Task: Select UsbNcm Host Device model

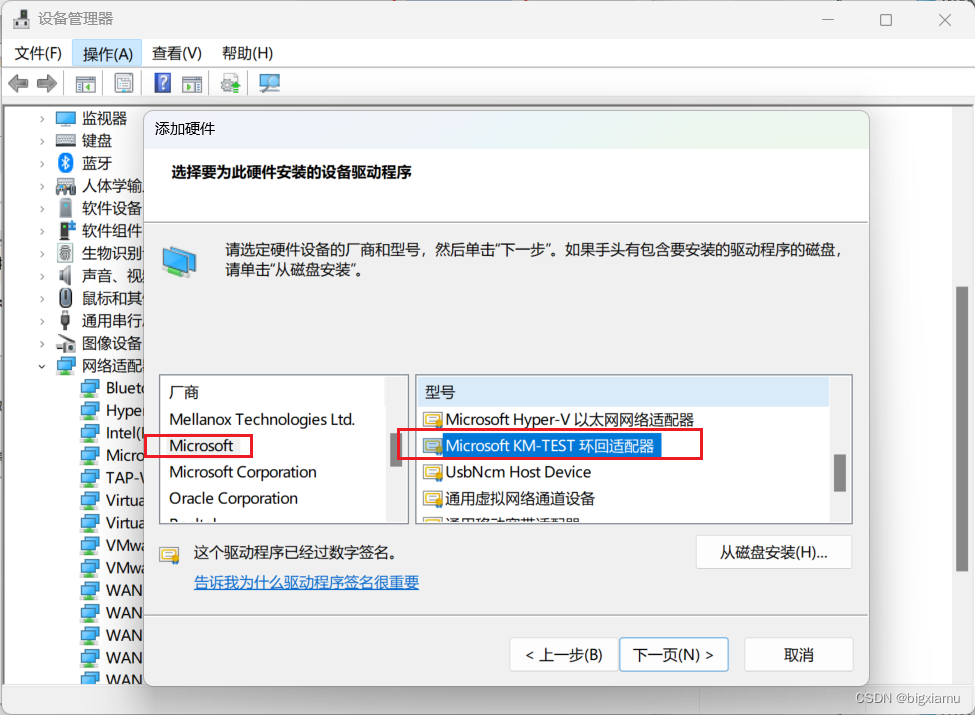Action: 518,473
